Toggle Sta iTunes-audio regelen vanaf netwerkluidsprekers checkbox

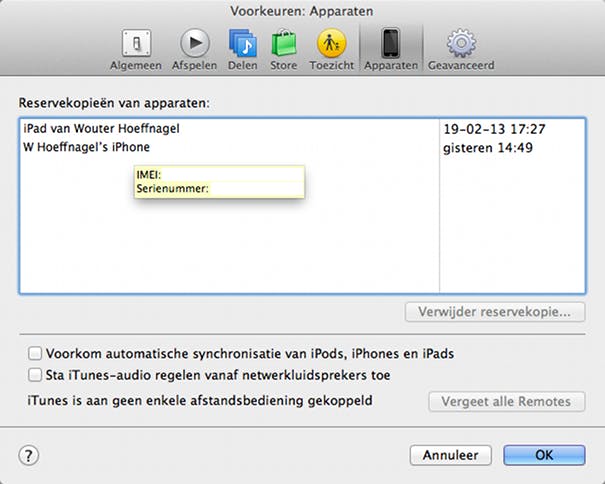(35, 375)
